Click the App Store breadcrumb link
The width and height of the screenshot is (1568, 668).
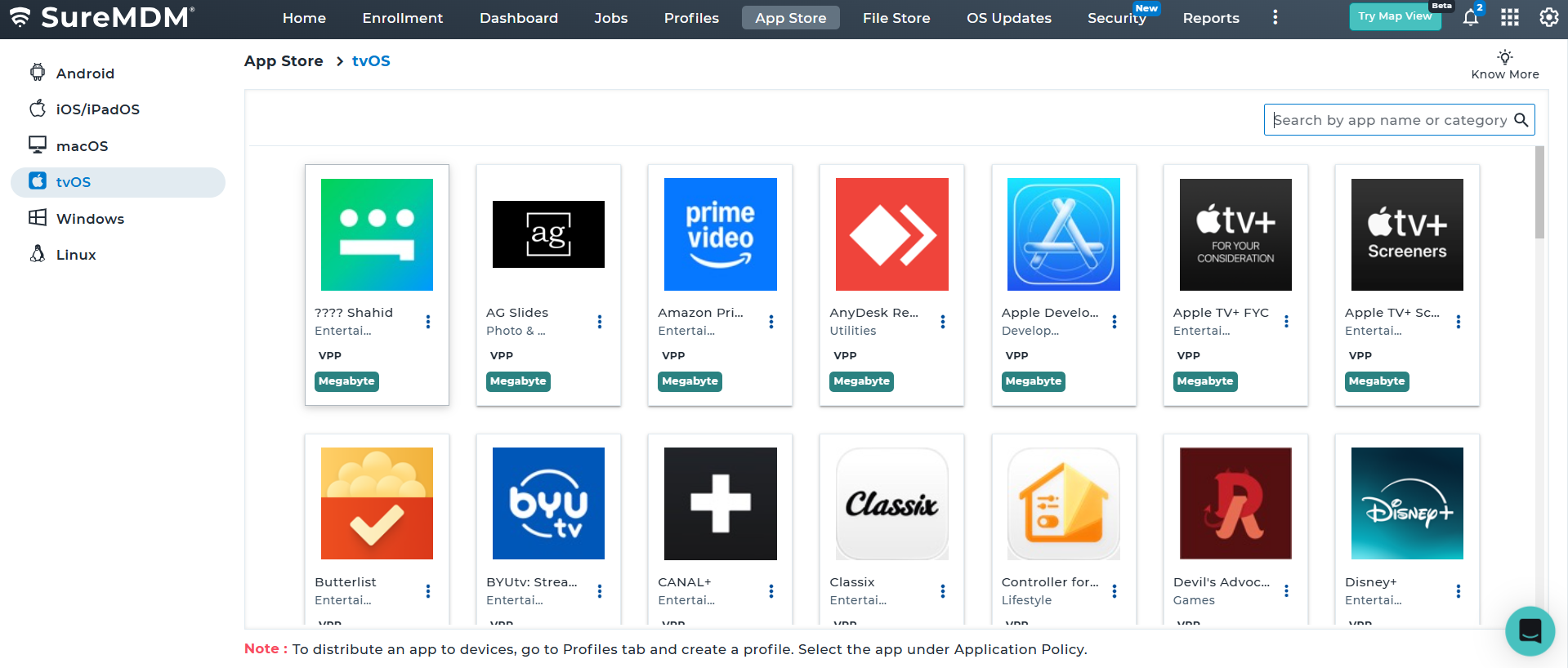point(284,61)
